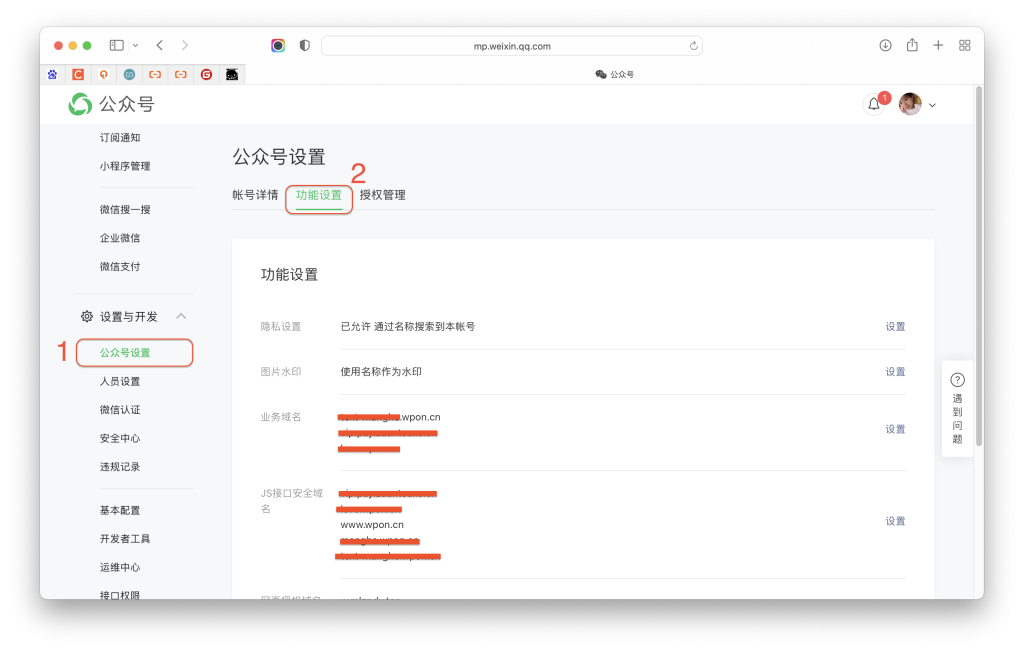Open the red G pinned tab
The width and height of the screenshot is (1024, 652).
206,74
